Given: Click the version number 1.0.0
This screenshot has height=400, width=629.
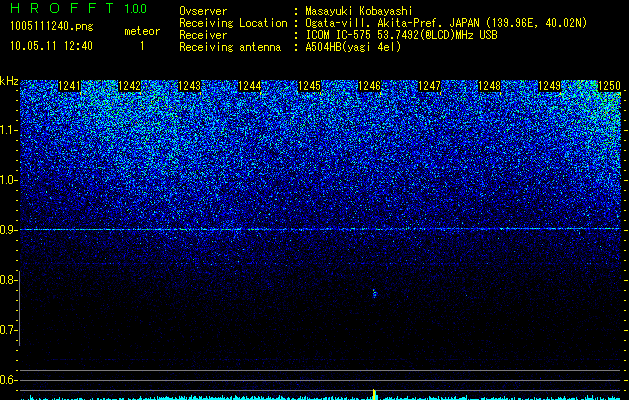Looking at the screenshot, I should click(135, 9).
